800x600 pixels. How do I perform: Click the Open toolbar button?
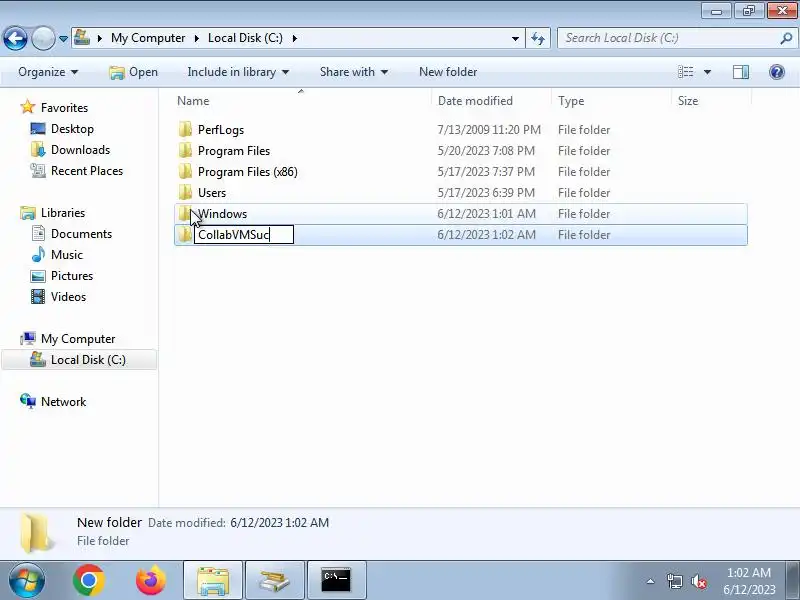[x=134, y=72]
